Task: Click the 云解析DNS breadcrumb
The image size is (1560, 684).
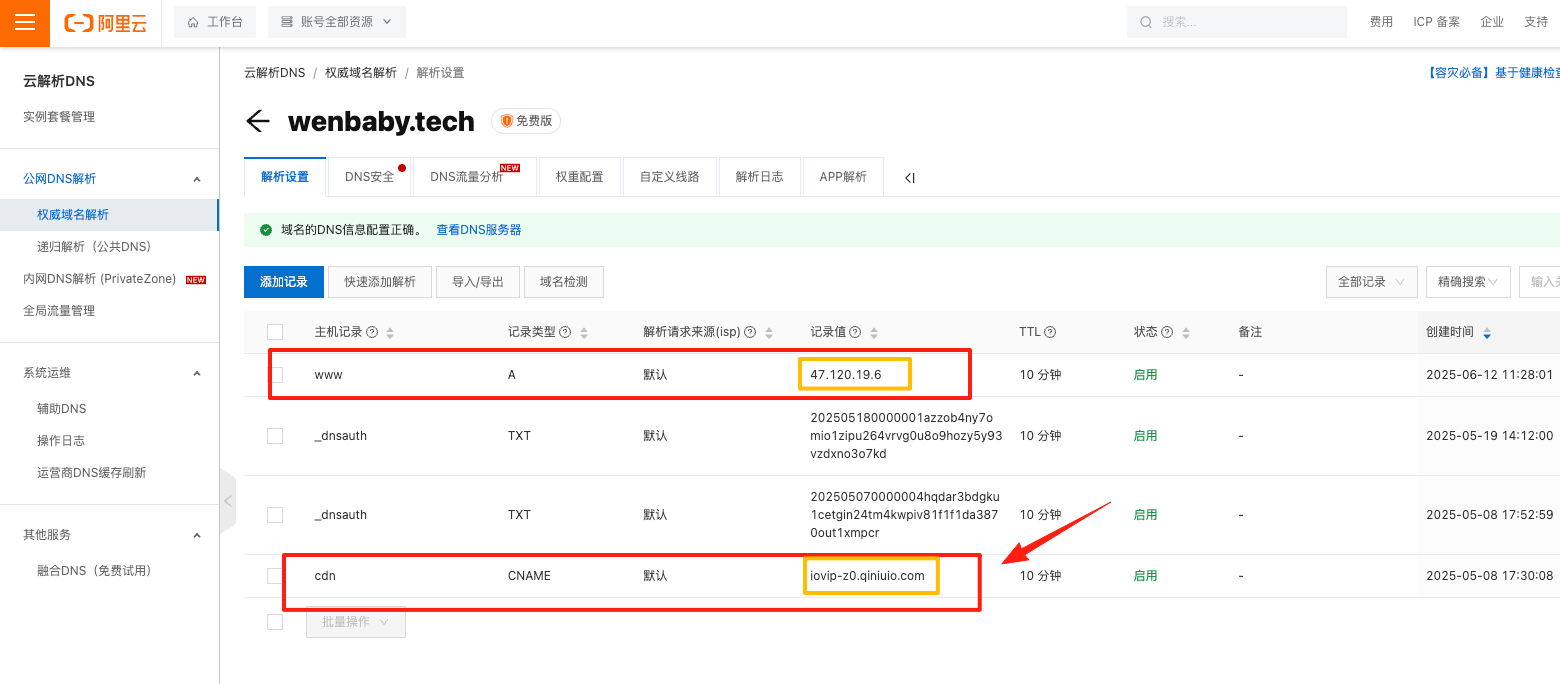Action: click(x=275, y=73)
